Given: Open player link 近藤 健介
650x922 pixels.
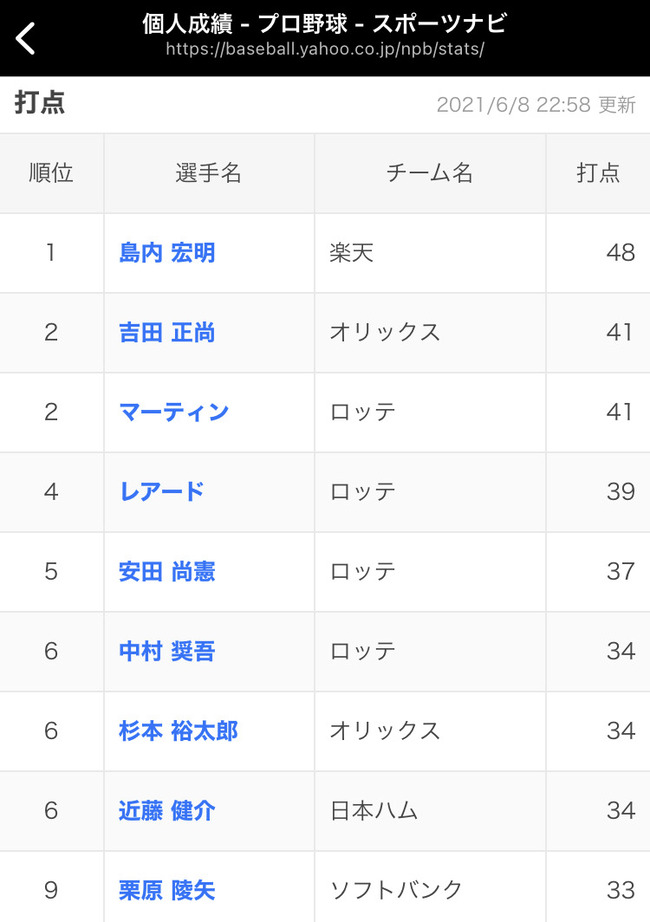Looking at the screenshot, I should pyautogui.click(x=167, y=811).
